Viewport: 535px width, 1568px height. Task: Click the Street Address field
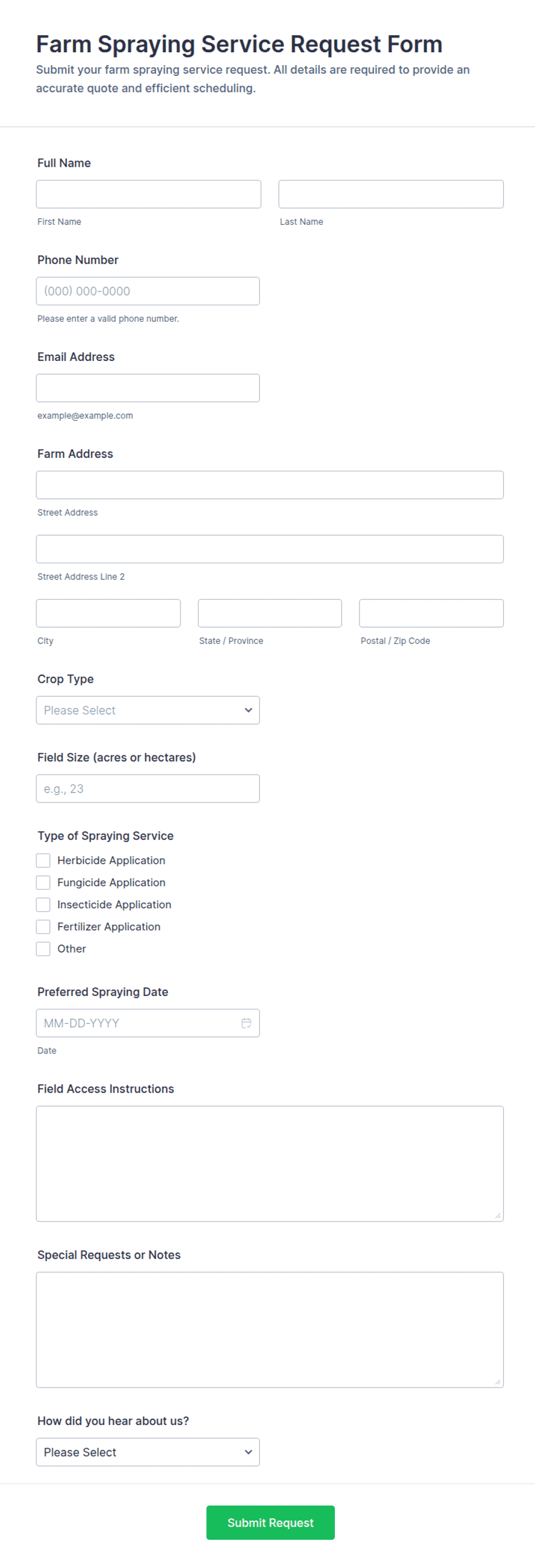click(270, 485)
